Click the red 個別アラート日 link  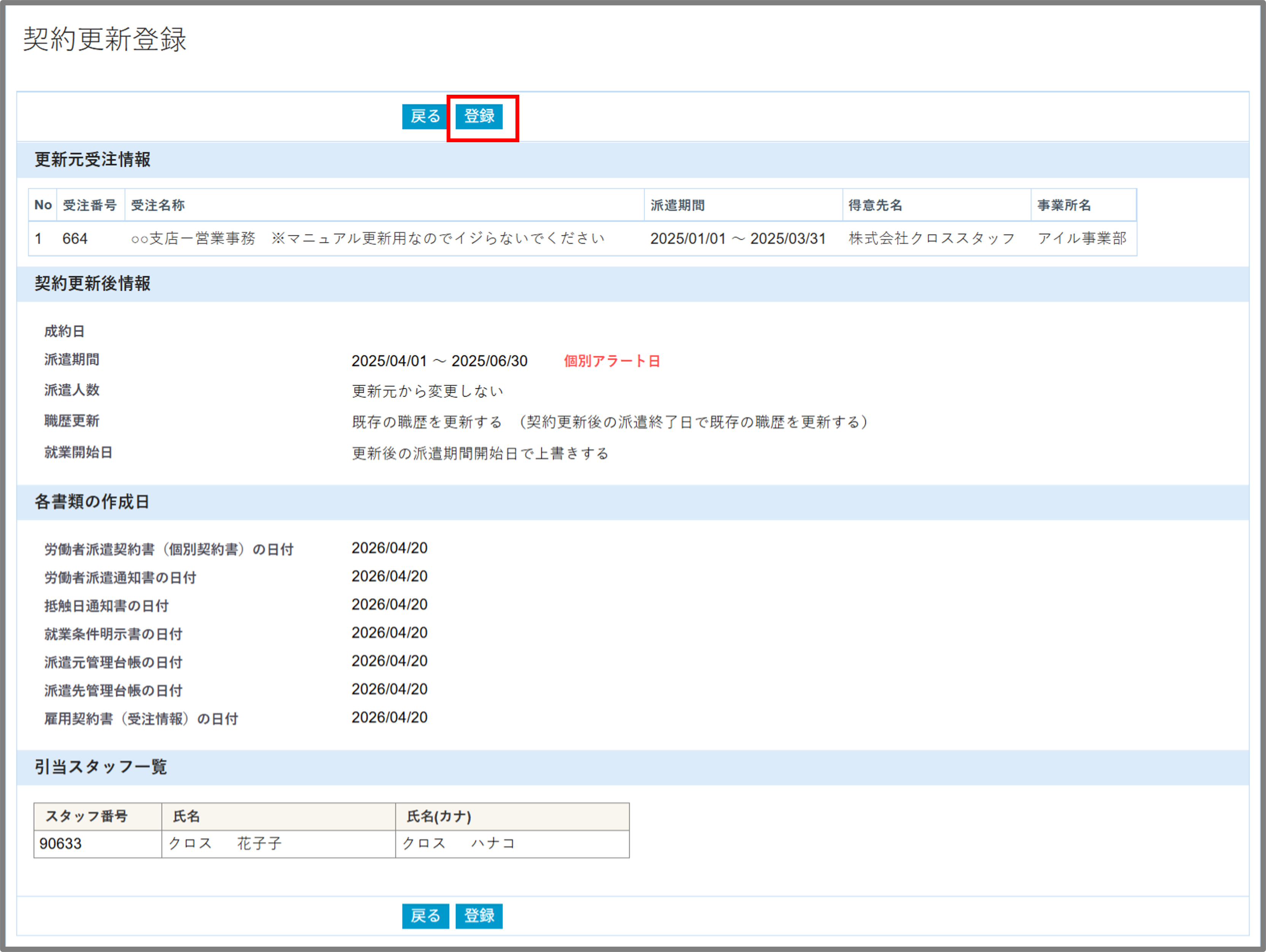point(612,361)
